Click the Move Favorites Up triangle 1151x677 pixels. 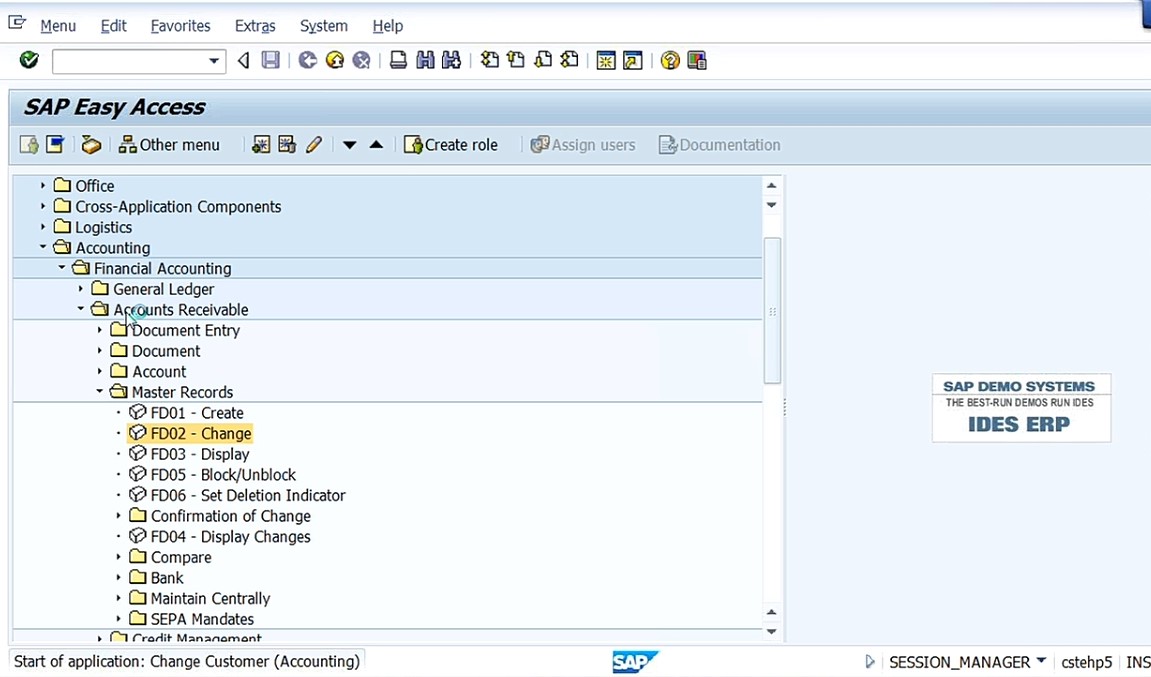pyautogui.click(x=376, y=145)
